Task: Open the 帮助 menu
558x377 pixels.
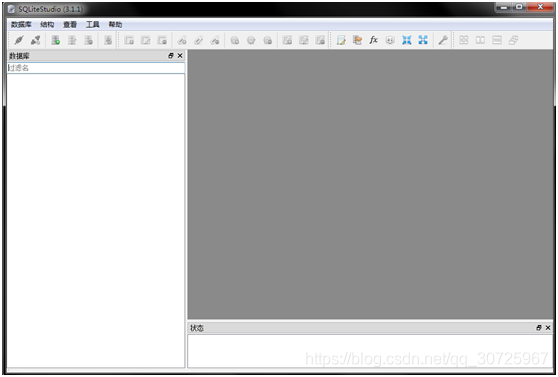Action: point(115,24)
